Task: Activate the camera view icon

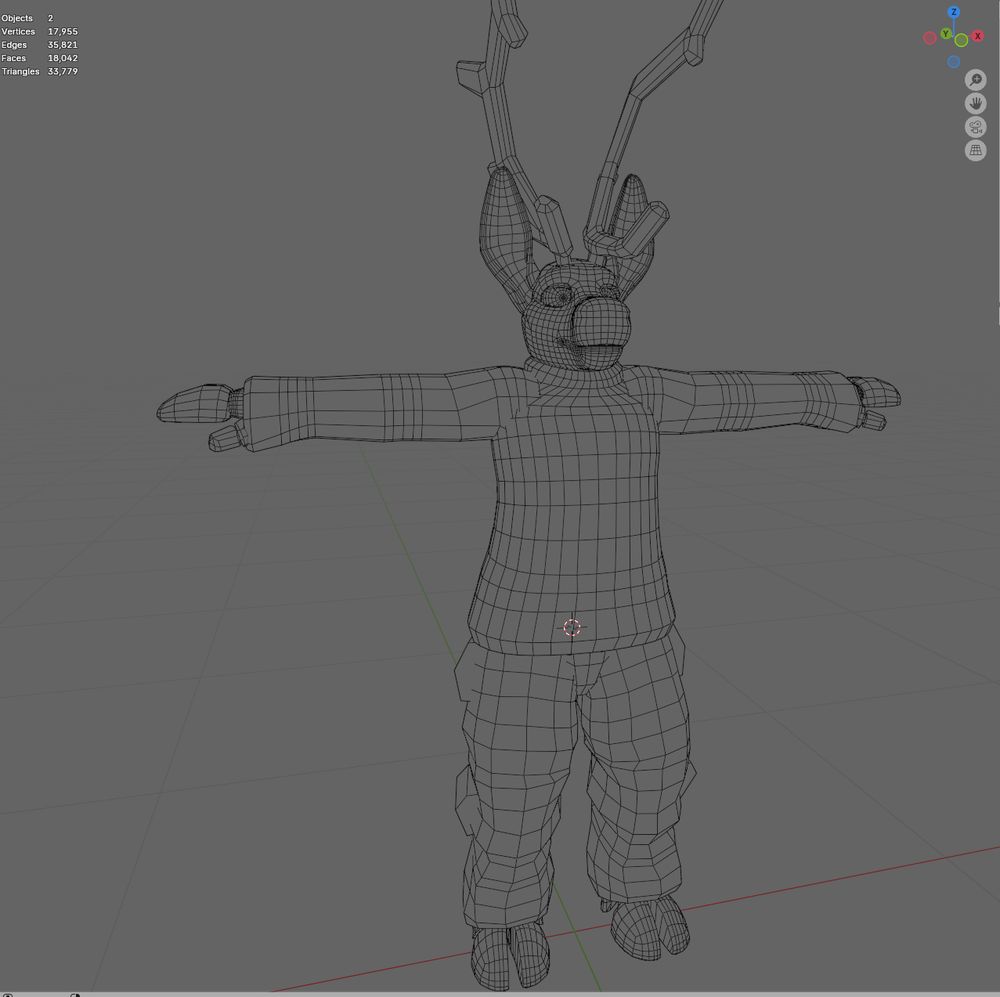Action: tap(975, 127)
